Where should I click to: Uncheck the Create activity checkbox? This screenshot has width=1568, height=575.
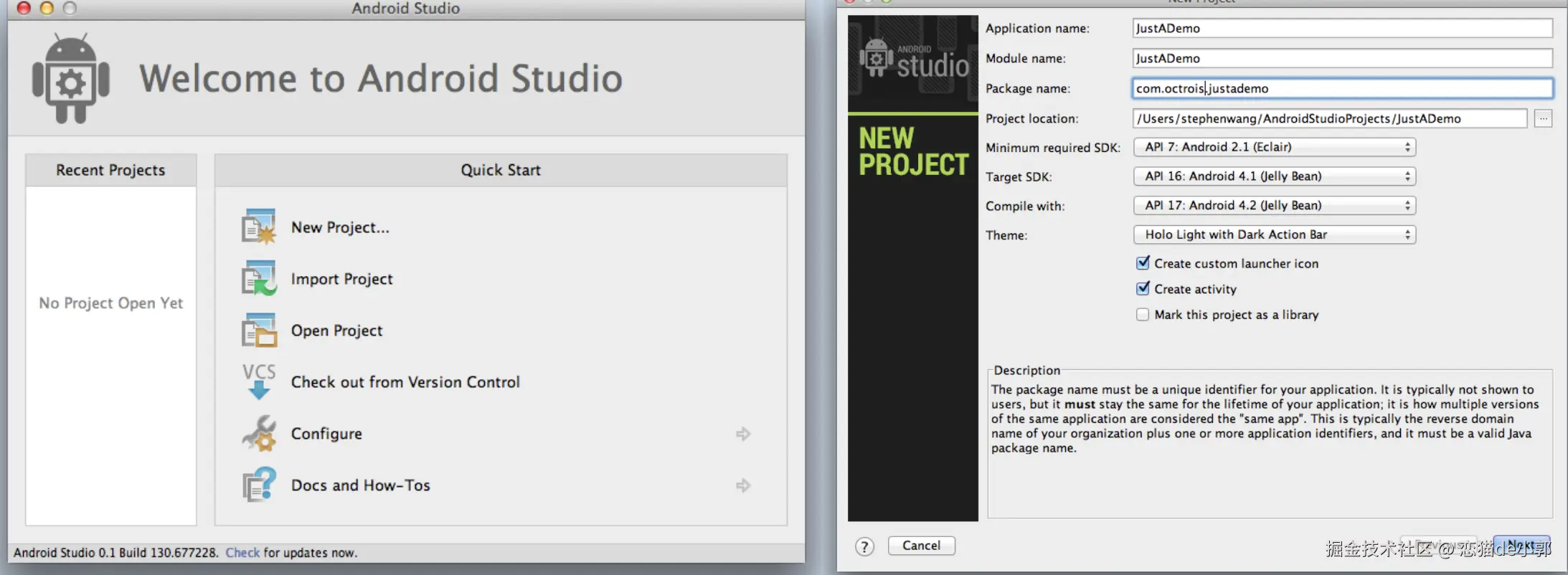pos(1143,288)
